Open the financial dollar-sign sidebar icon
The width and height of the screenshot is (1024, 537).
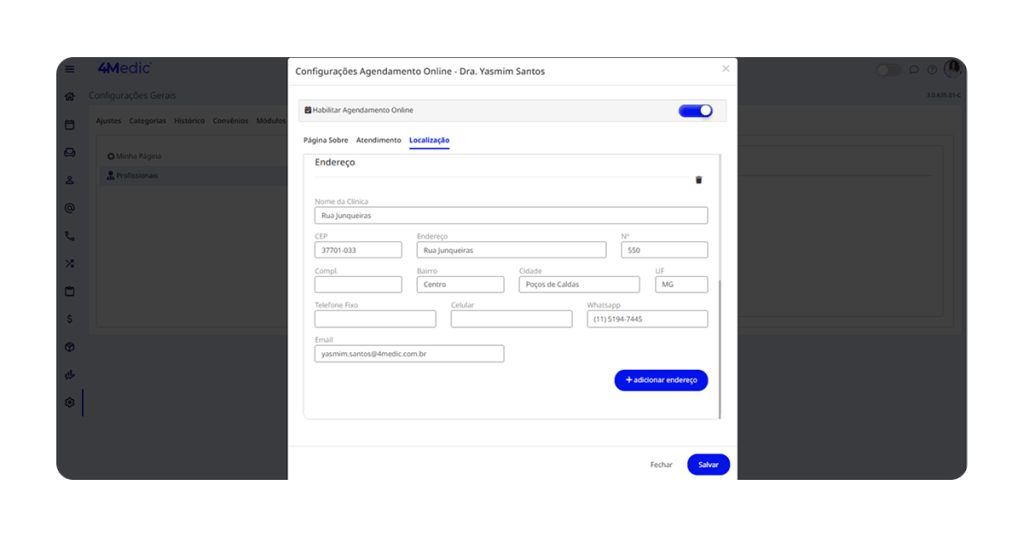pyautogui.click(x=70, y=319)
